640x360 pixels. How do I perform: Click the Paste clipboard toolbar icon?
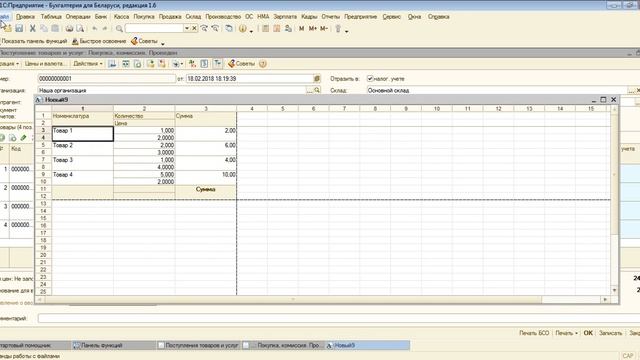pos(55,29)
